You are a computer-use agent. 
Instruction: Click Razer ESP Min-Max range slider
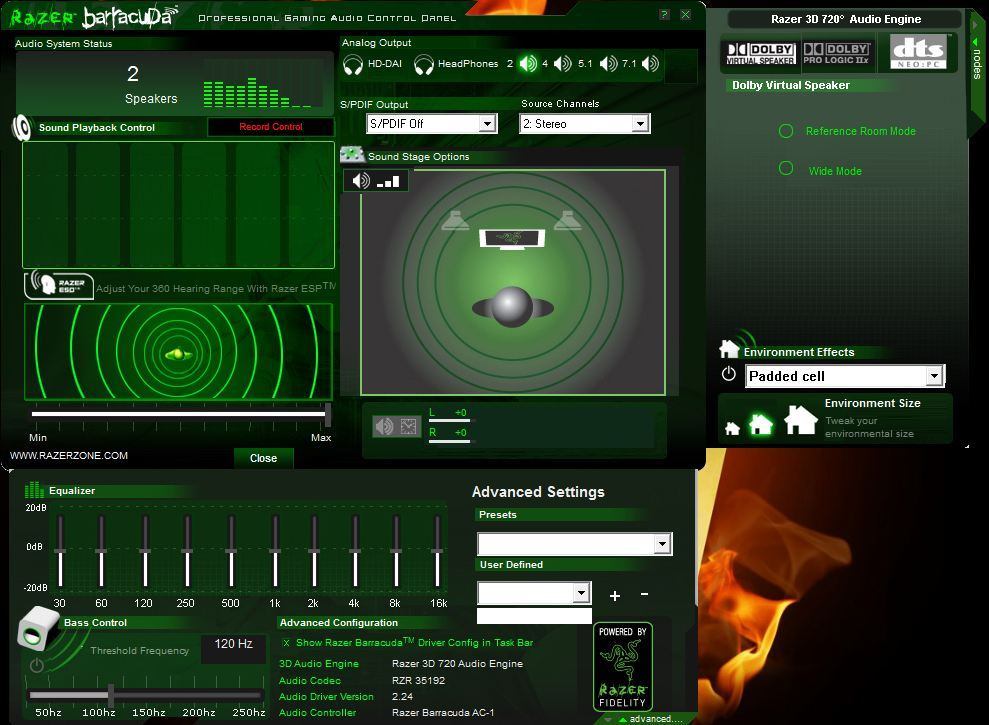click(180, 414)
